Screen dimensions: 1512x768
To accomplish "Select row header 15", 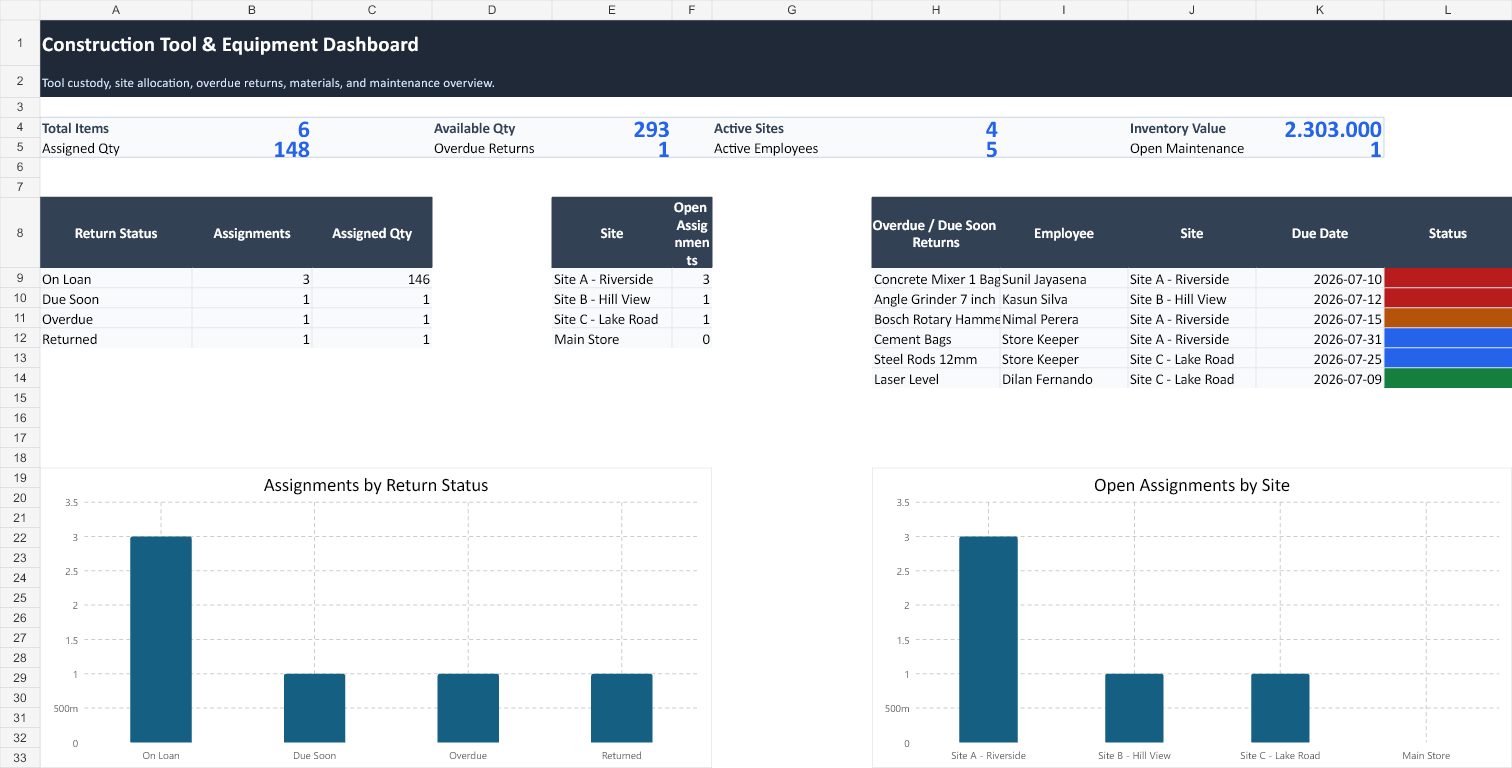I will [20, 398].
